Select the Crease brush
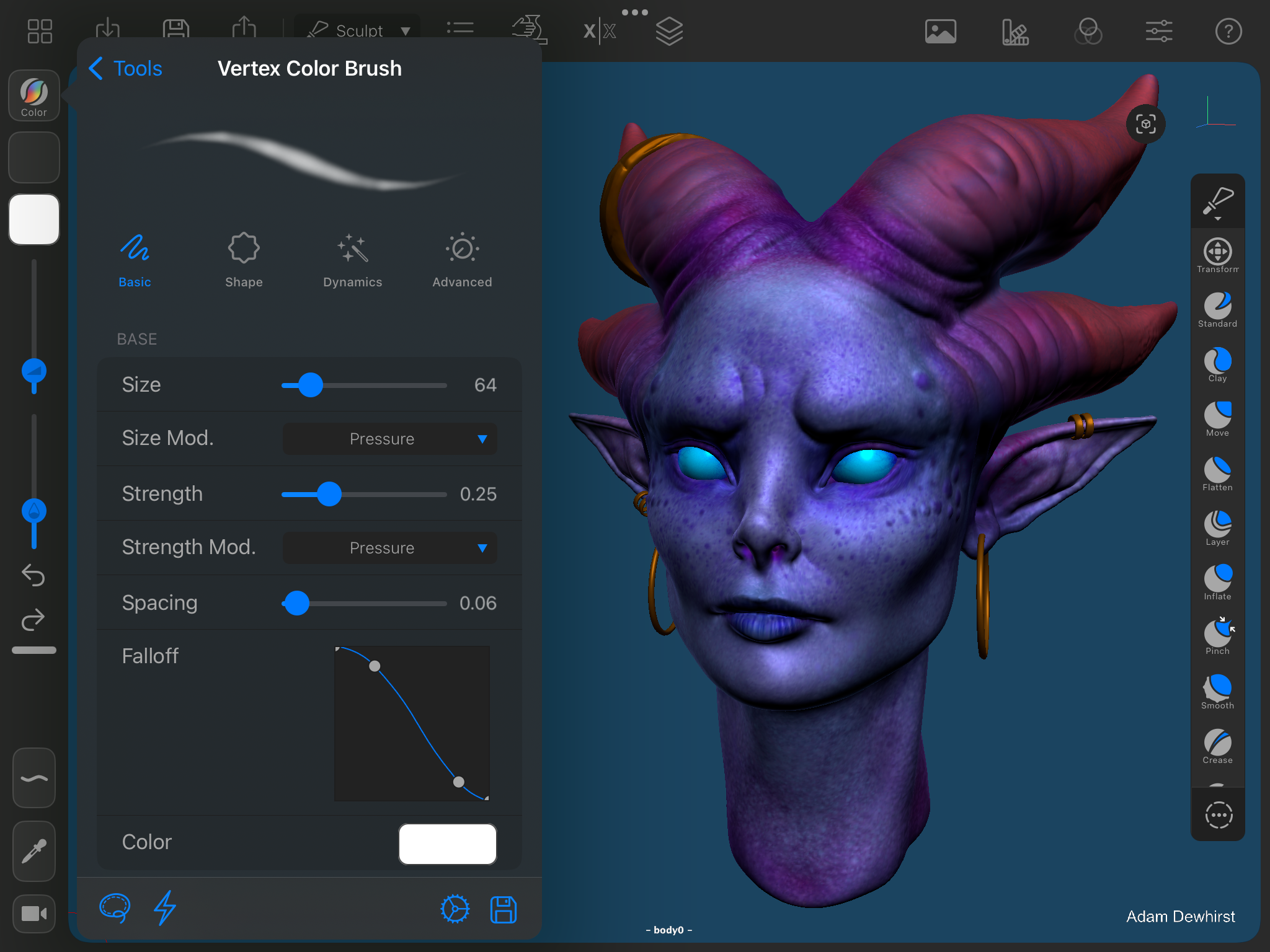The image size is (1270, 952). [1218, 746]
